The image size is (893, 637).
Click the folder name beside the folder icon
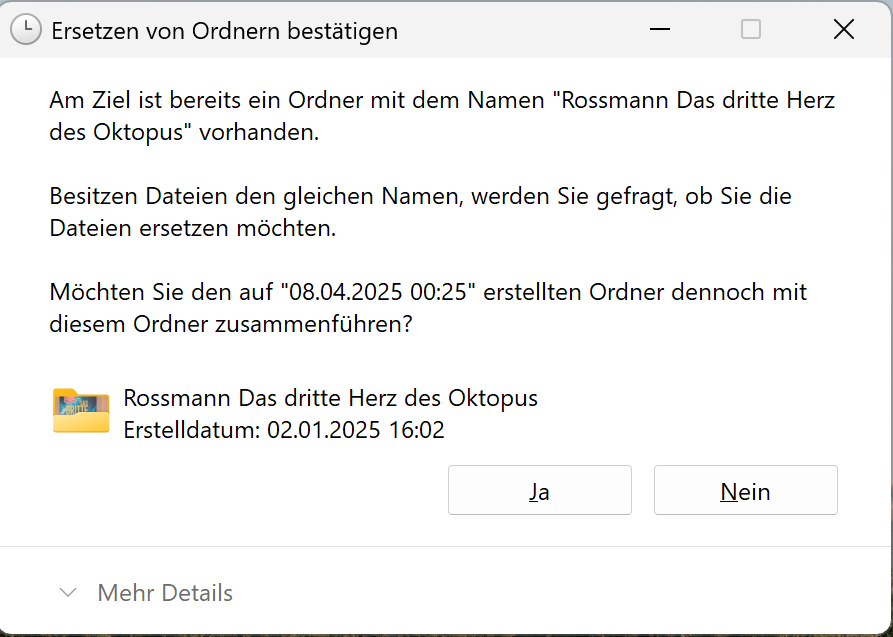coord(330,398)
